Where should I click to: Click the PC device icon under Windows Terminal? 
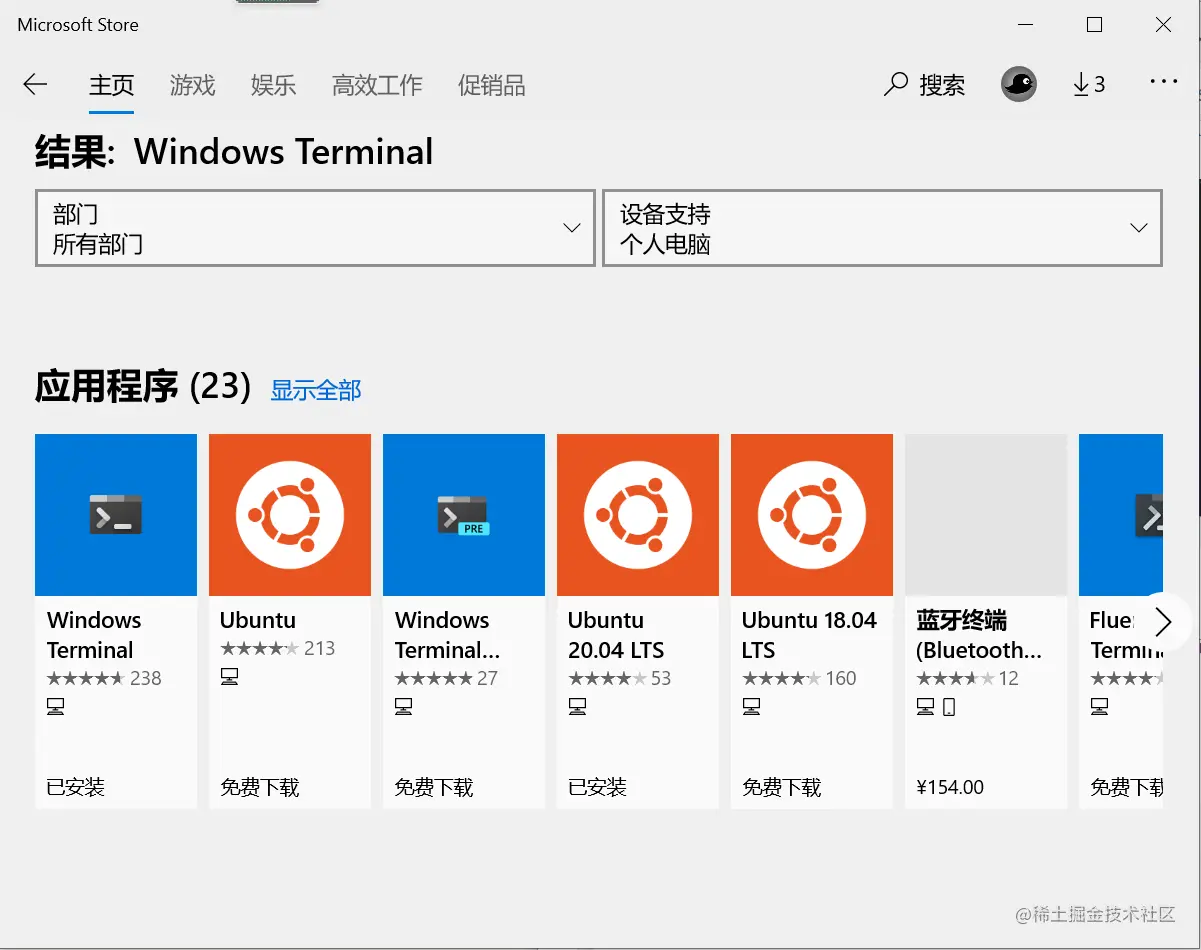56,707
